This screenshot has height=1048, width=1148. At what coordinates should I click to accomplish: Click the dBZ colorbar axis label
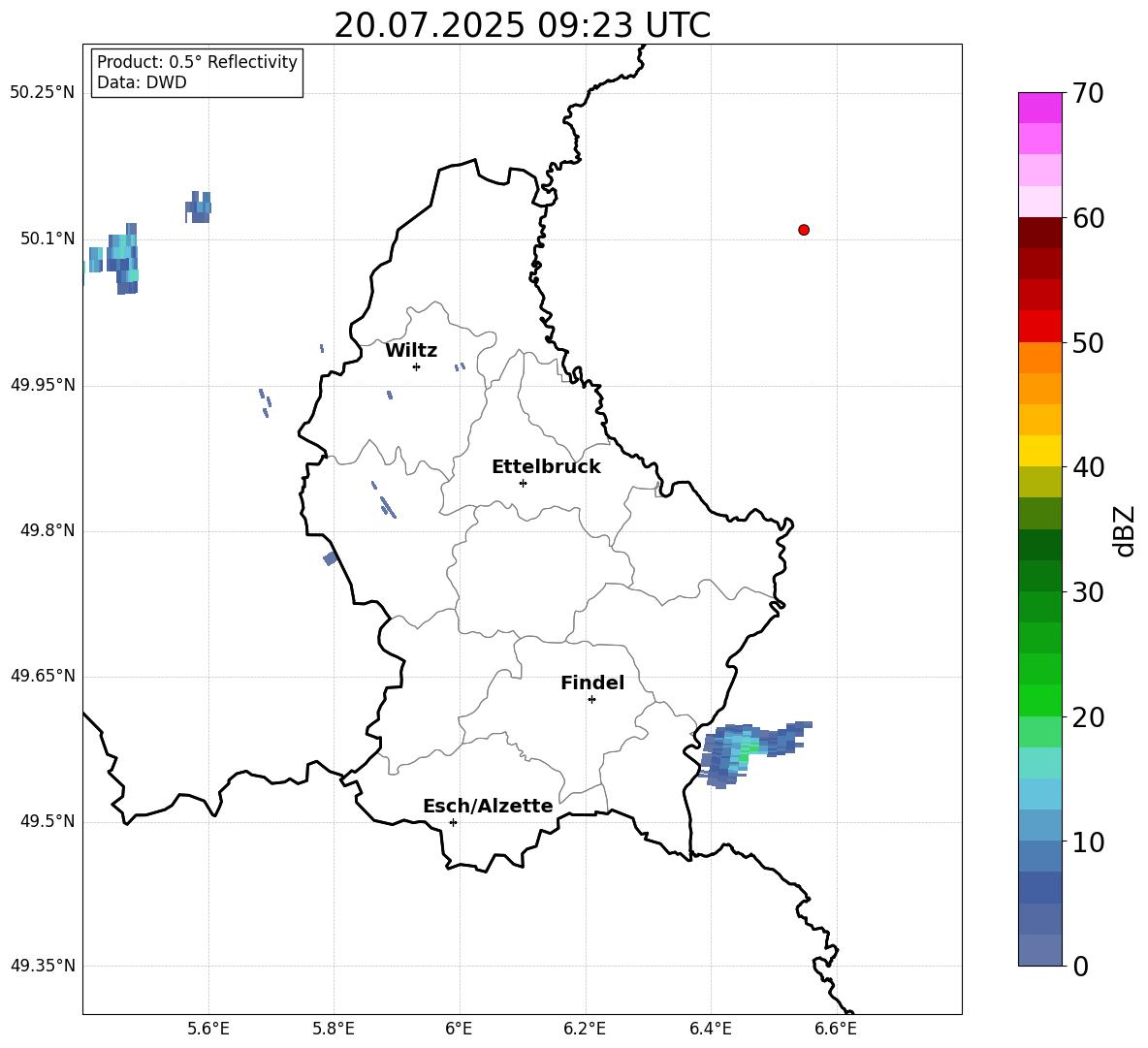coord(1124,530)
